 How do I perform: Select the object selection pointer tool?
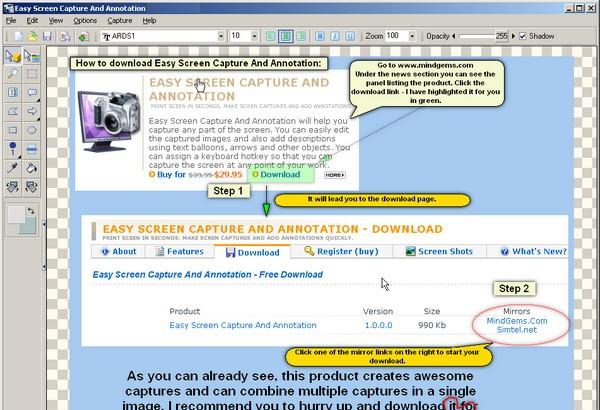tap(13, 56)
